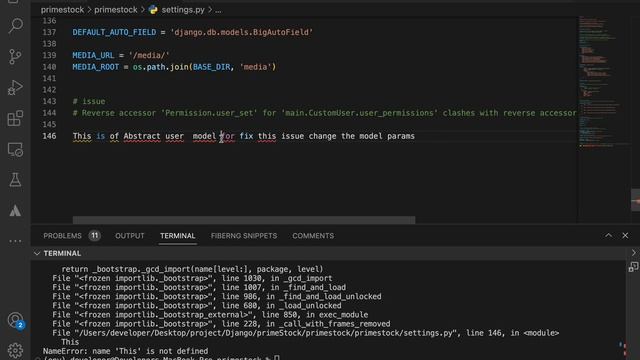The height and width of the screenshot is (360, 640).
Task: Switch to the OUTPUT tab
Action: coord(129,236)
